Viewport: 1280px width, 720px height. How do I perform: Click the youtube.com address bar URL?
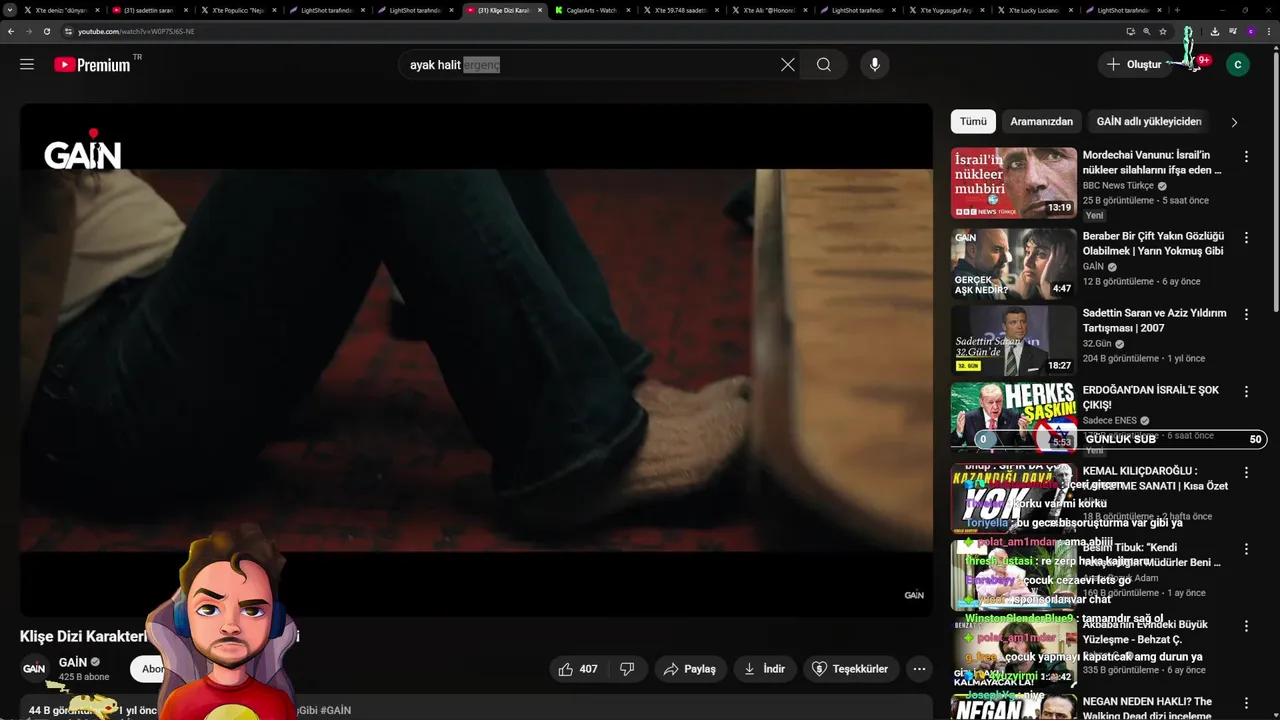(x=136, y=31)
